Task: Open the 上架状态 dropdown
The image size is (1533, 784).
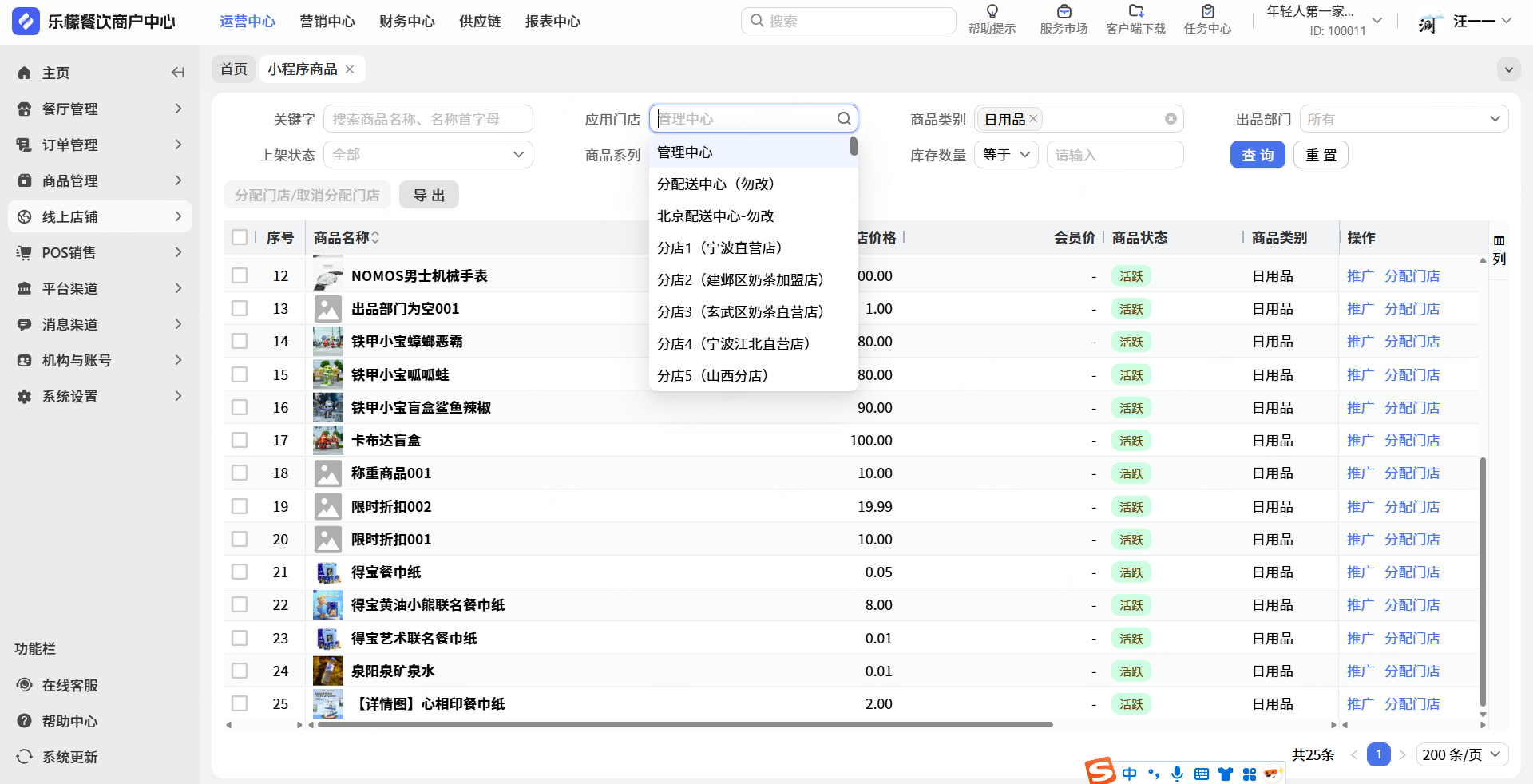Action: pyautogui.click(x=428, y=155)
